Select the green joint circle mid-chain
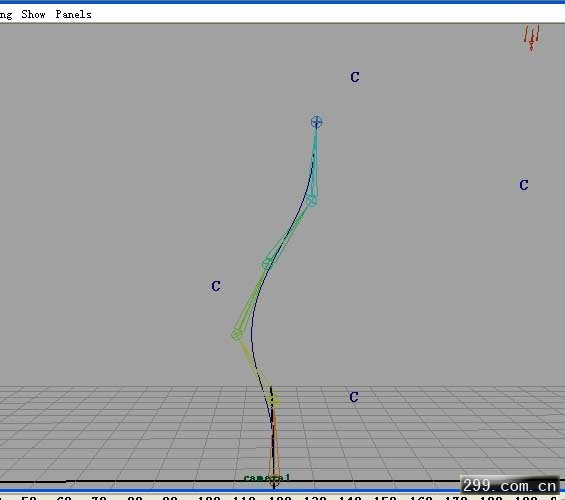 click(x=267, y=263)
